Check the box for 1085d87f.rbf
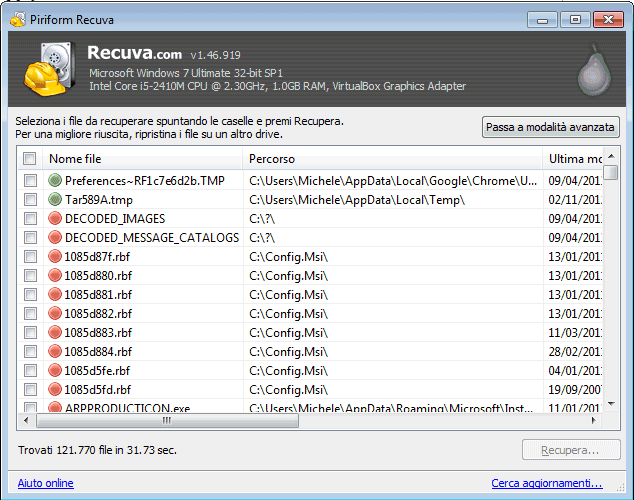 pyautogui.click(x=30, y=256)
